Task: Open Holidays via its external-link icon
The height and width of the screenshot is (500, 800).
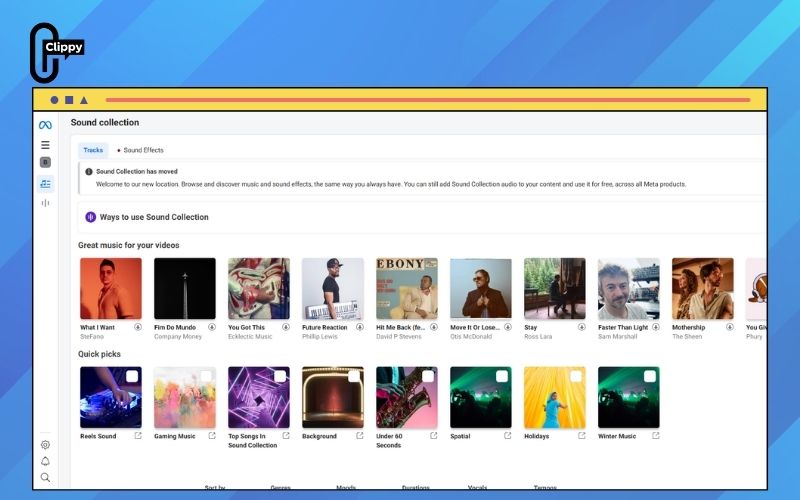Action: point(582,436)
